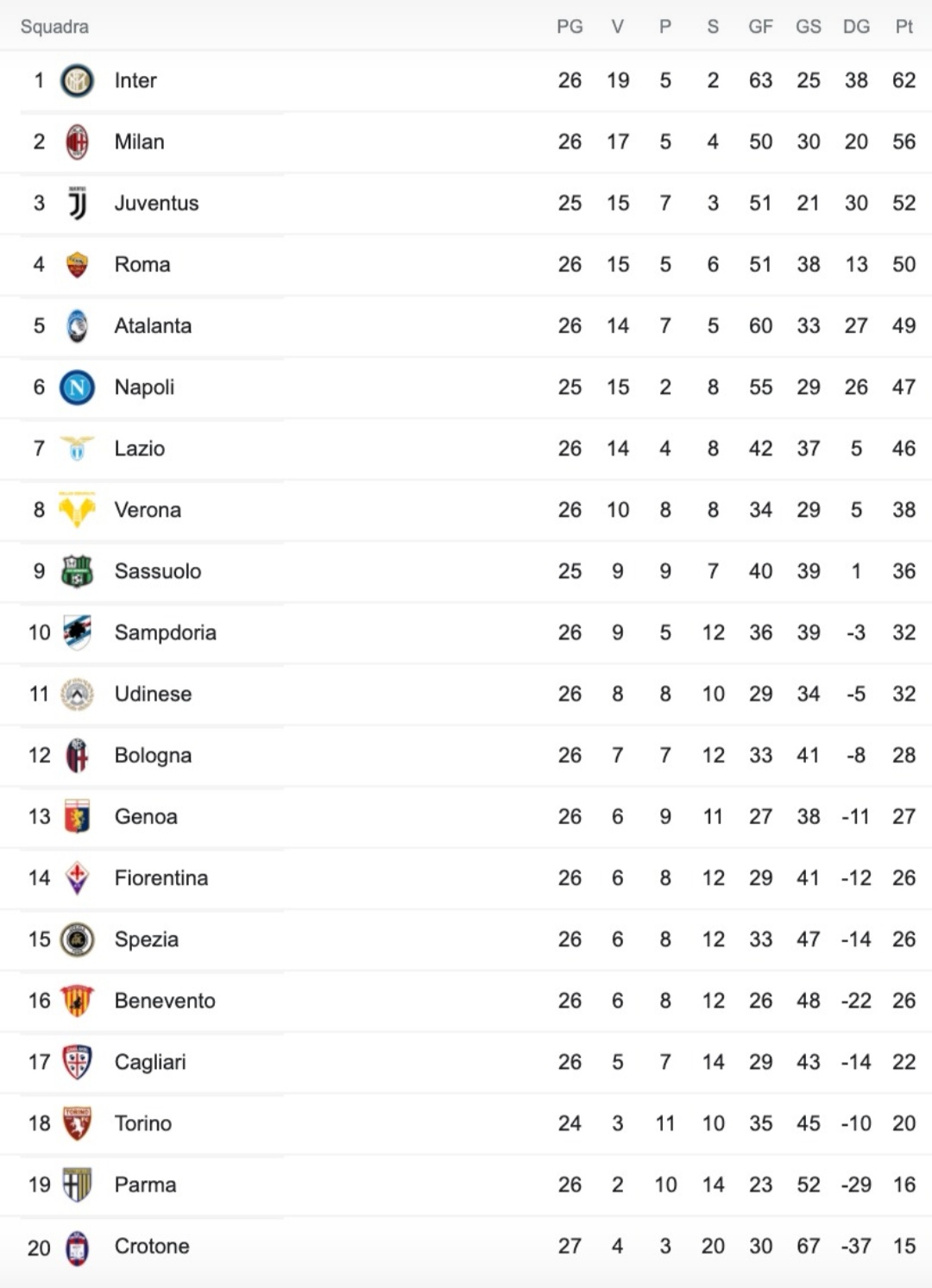Click the Benevento crest icon
Viewport: 932px width, 1288px height.
[77, 1001]
